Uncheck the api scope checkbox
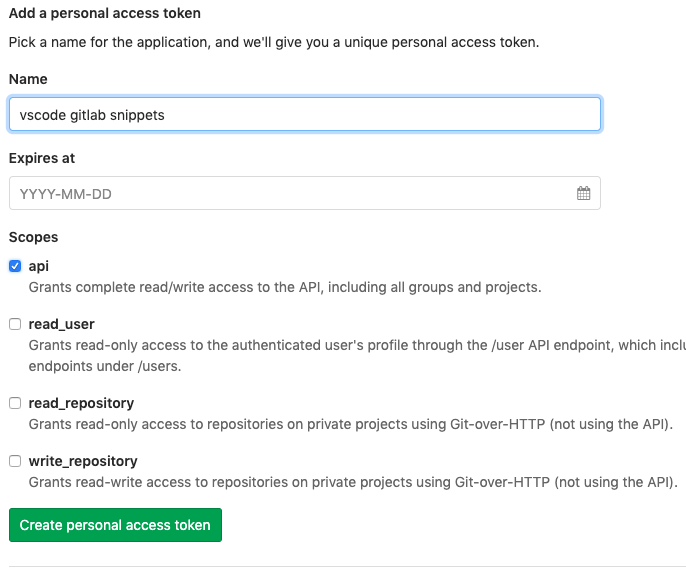 [15, 266]
